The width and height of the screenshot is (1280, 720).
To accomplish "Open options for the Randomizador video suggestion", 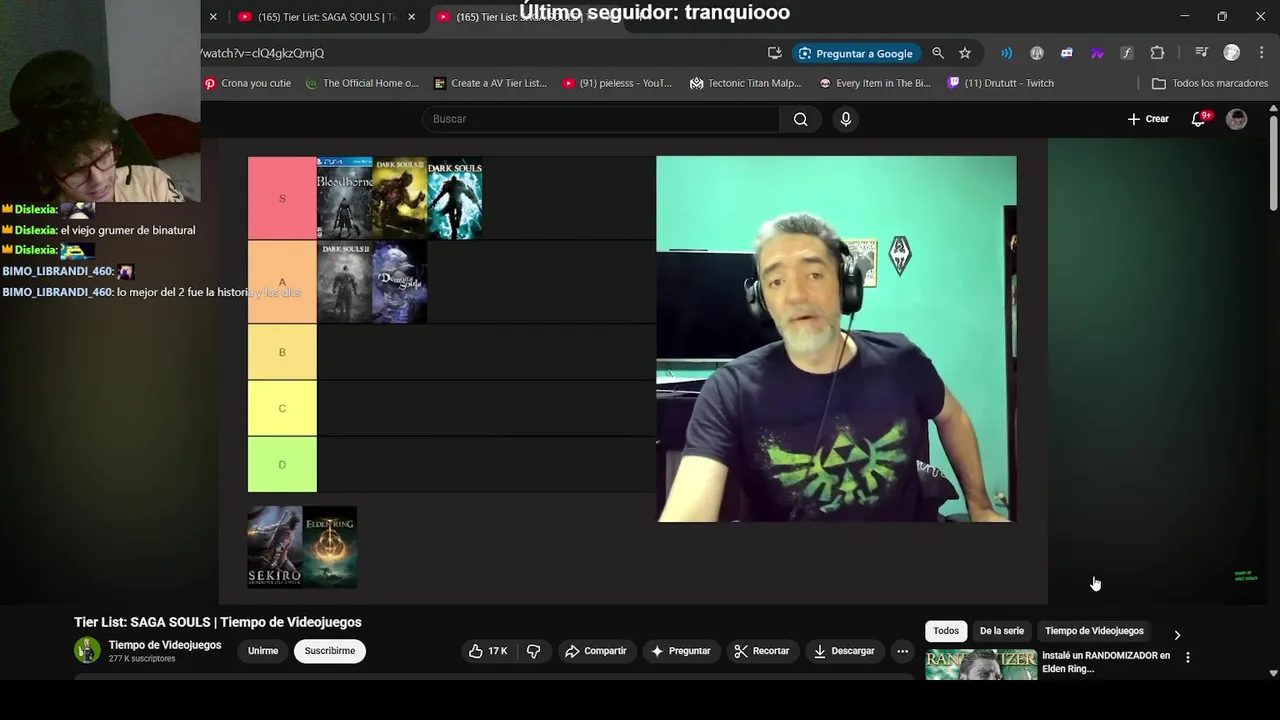I will point(1188,658).
